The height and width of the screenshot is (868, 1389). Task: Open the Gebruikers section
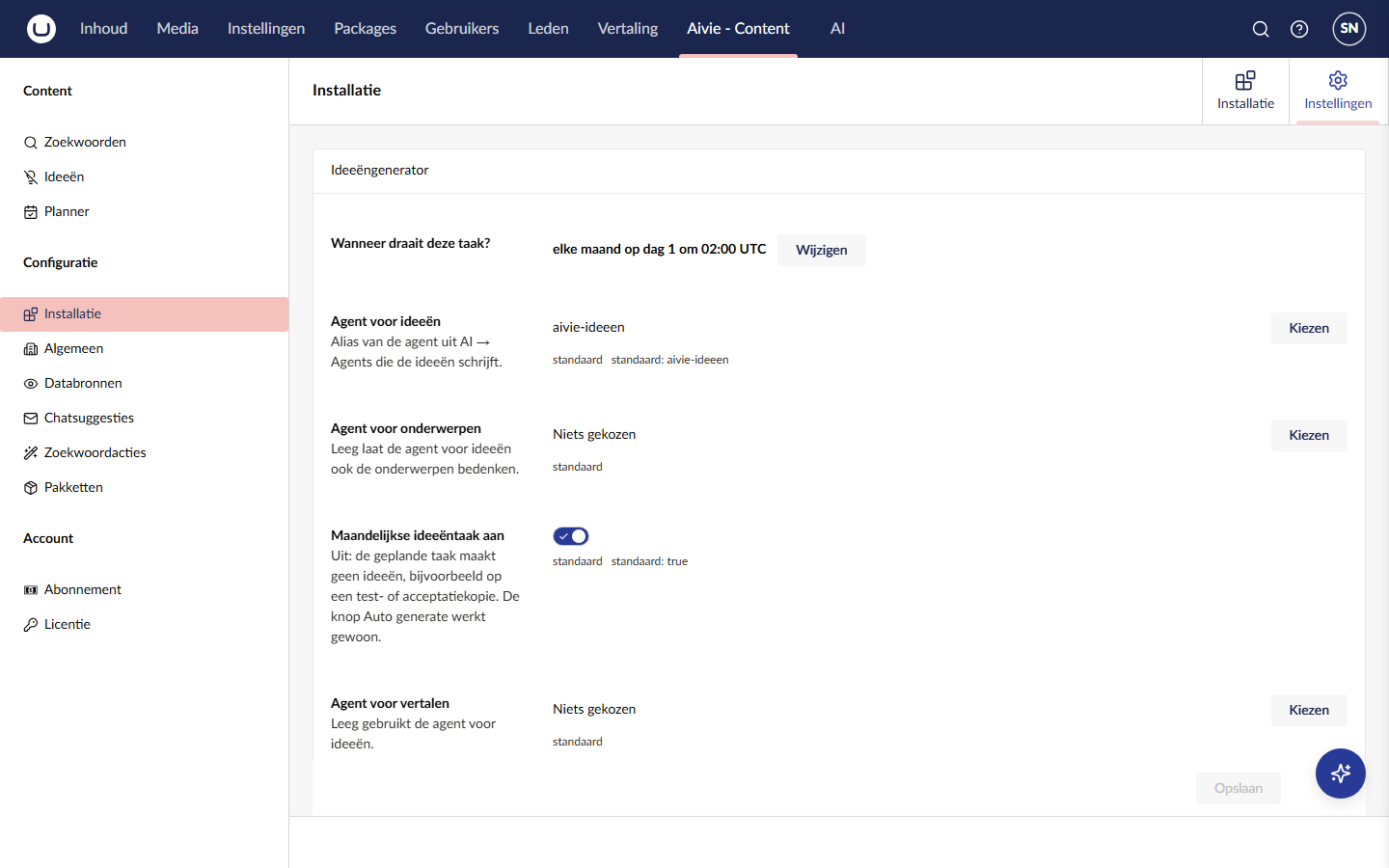462,29
